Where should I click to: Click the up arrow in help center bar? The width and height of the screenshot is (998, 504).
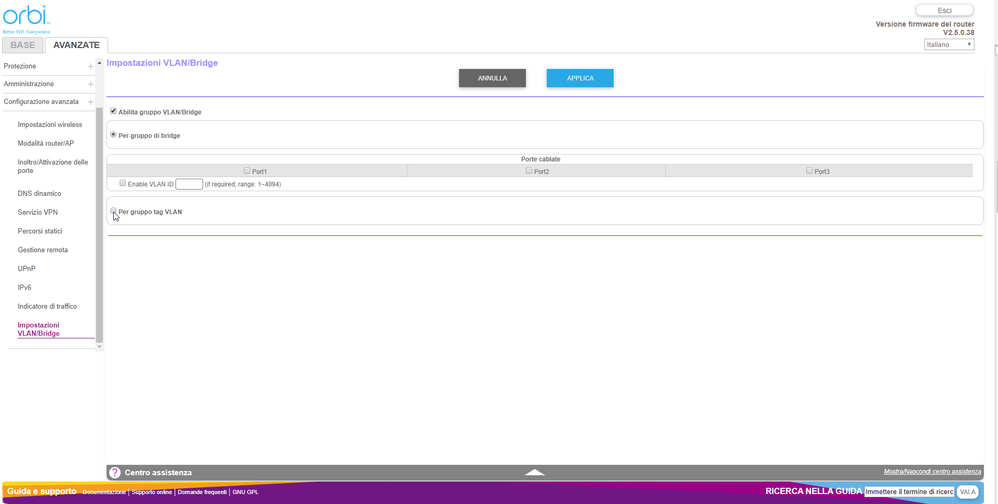(x=535, y=472)
